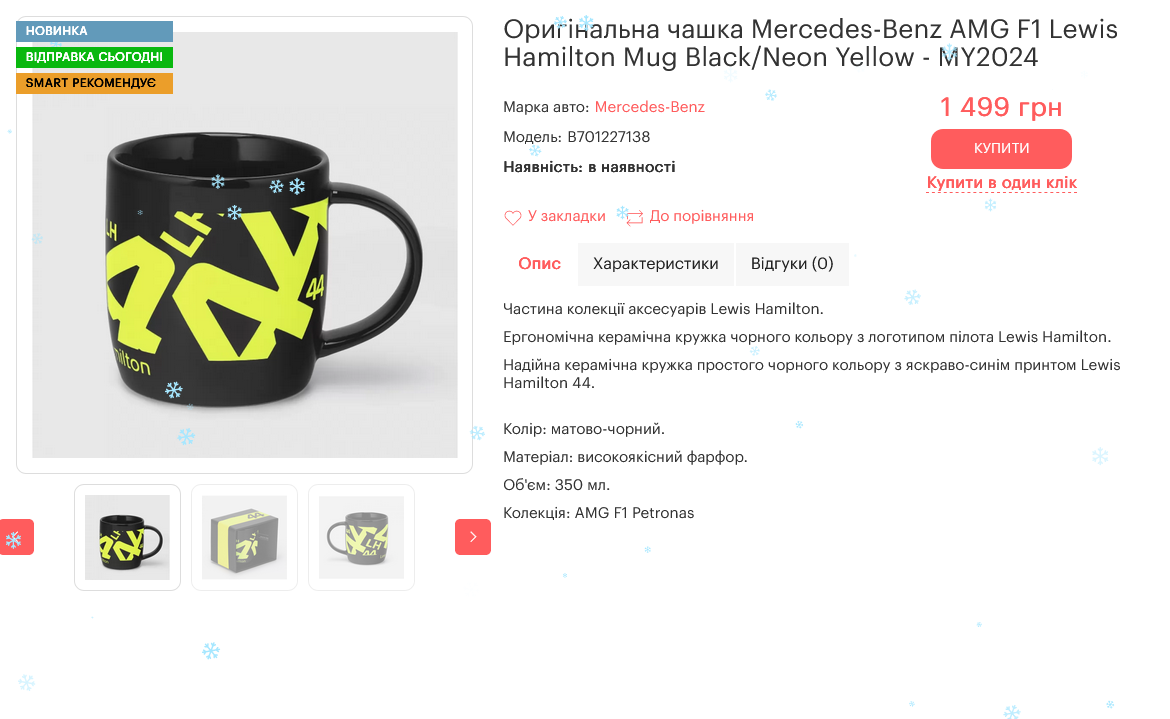The width and height of the screenshot is (1170, 719).
Task: Click the ВІДПРАВКА СЬОГОДНІ green badge
Action: 95,57
